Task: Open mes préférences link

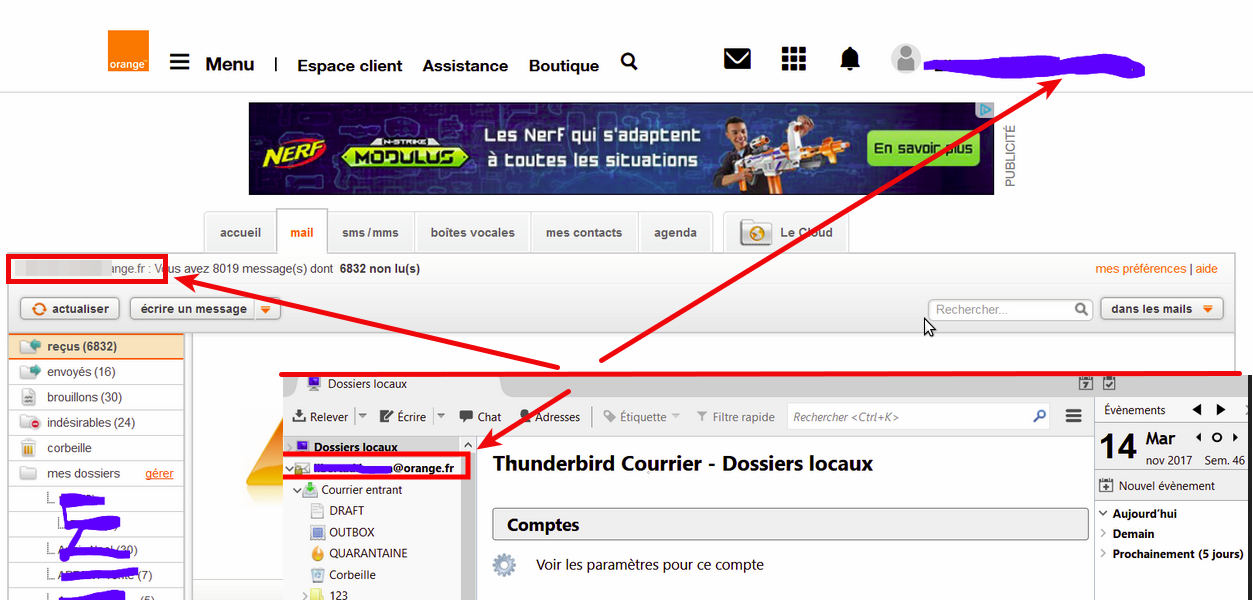Action: (1141, 269)
